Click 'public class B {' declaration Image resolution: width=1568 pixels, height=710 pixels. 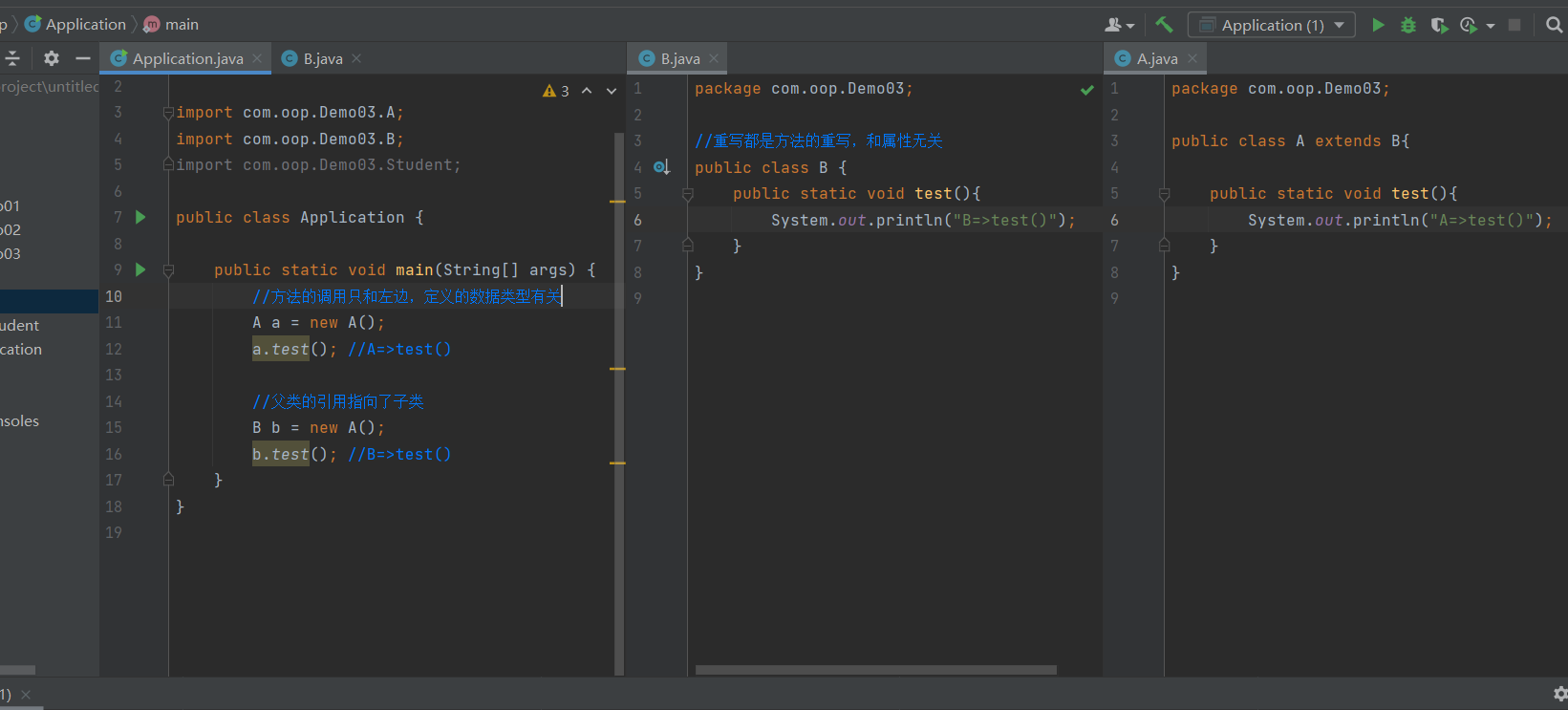pyautogui.click(x=770, y=167)
